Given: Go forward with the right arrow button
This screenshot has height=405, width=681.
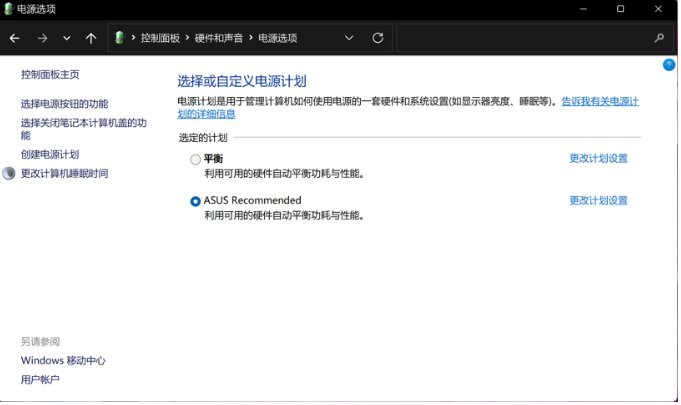Looking at the screenshot, I should (42, 38).
